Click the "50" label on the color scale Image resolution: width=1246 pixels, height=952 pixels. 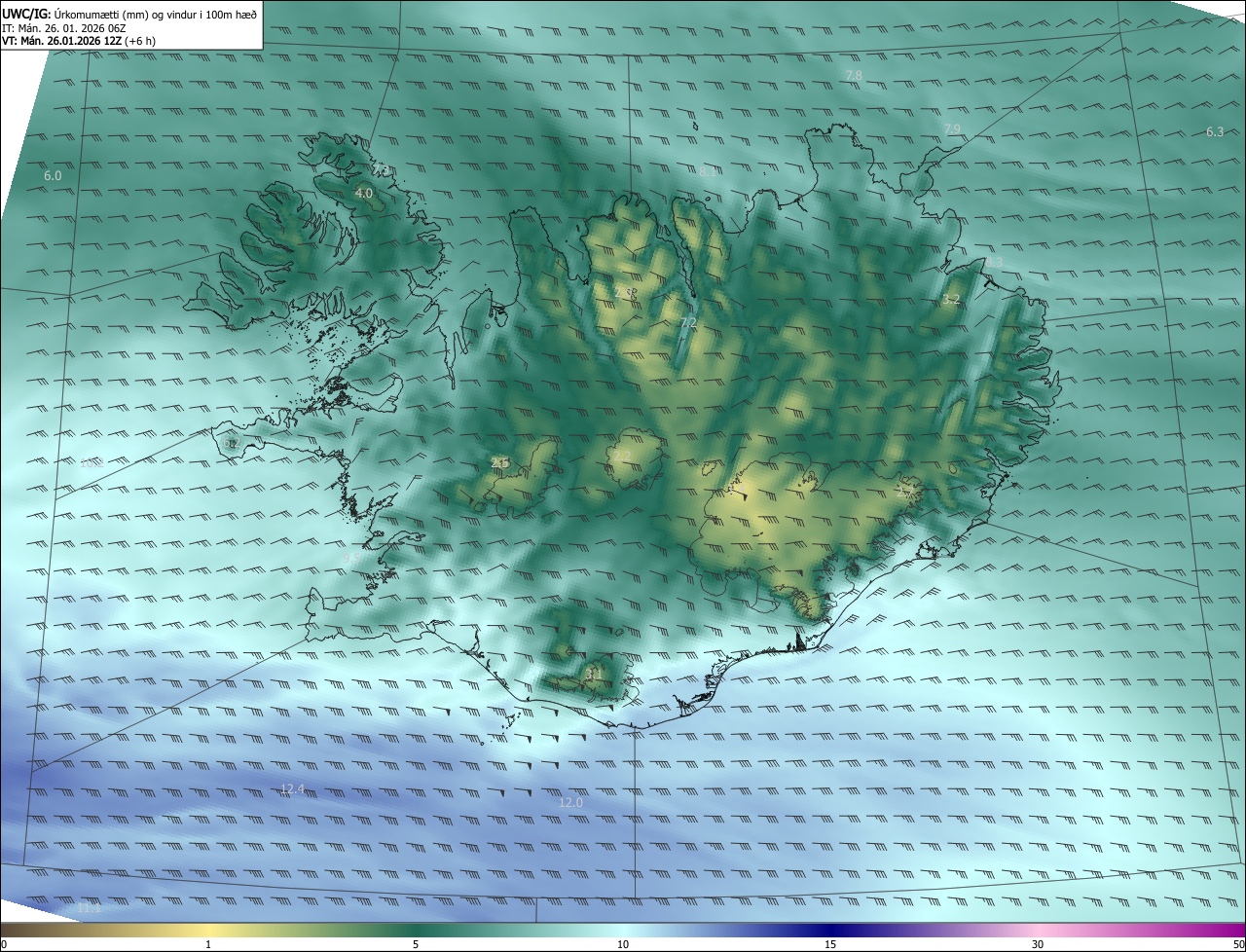[1239, 944]
